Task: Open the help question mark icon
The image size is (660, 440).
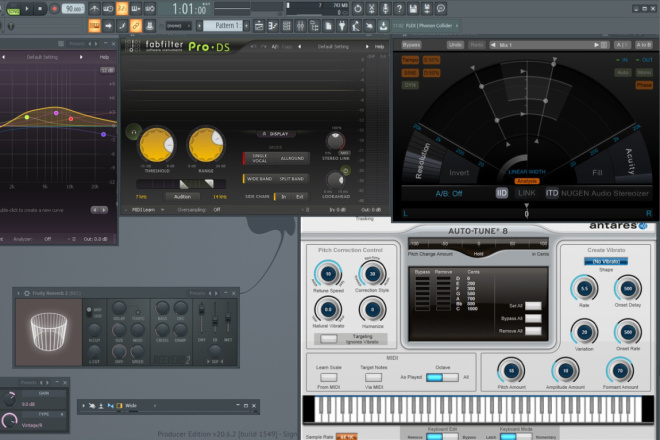Action: click(x=399, y=8)
